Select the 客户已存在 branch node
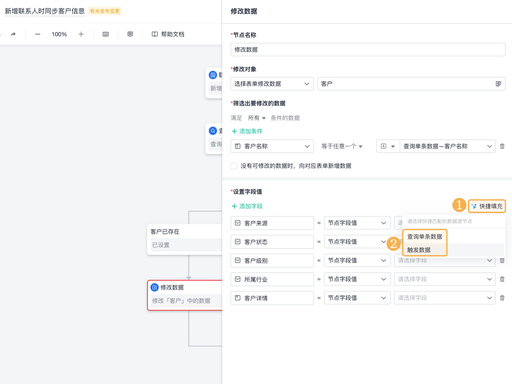Image resolution: width=512 pixels, height=384 pixels. (x=185, y=240)
